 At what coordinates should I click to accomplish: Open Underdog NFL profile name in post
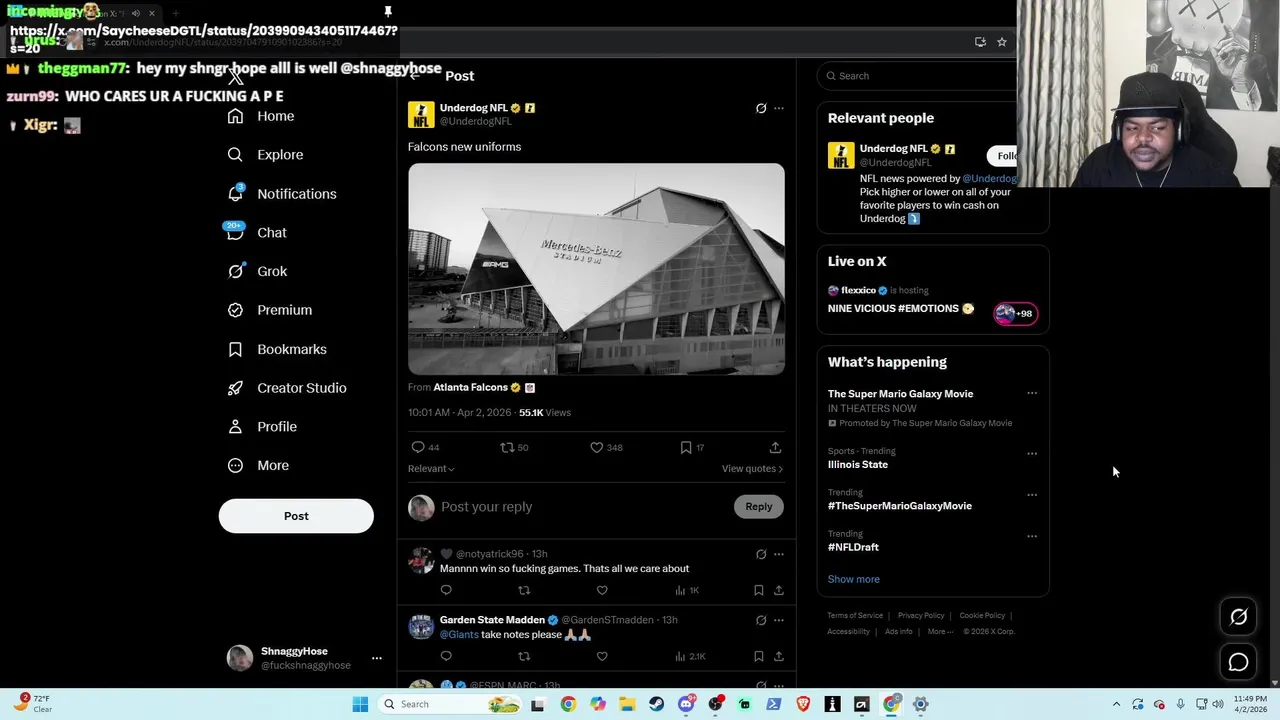point(474,108)
